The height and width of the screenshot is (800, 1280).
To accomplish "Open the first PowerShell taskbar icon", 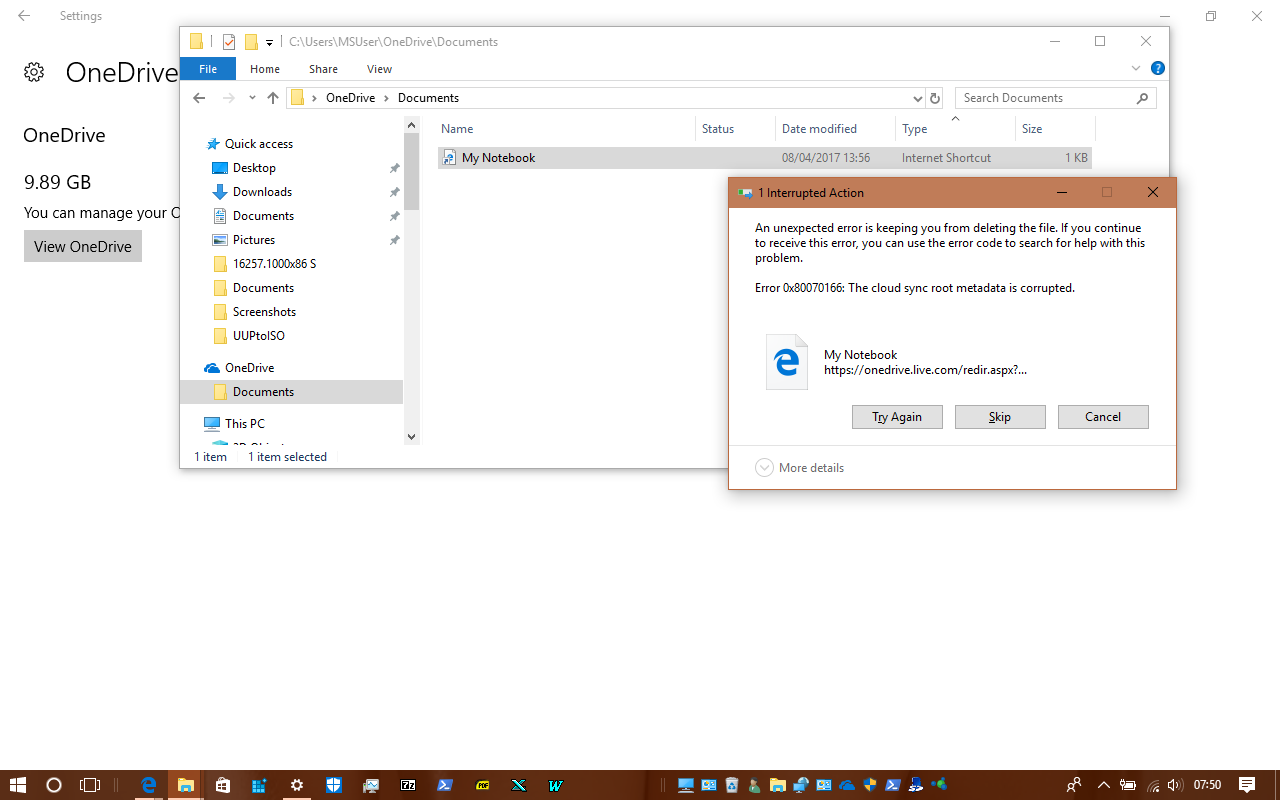I will [445, 785].
